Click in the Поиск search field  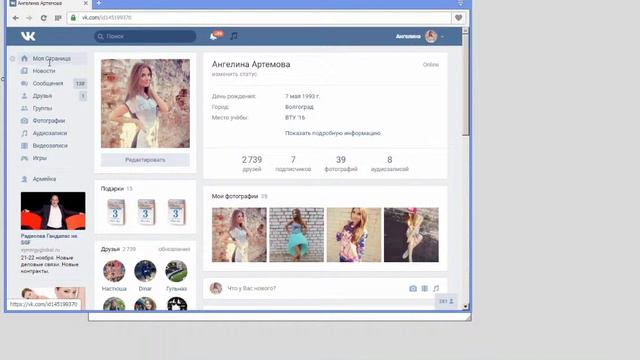coord(145,36)
